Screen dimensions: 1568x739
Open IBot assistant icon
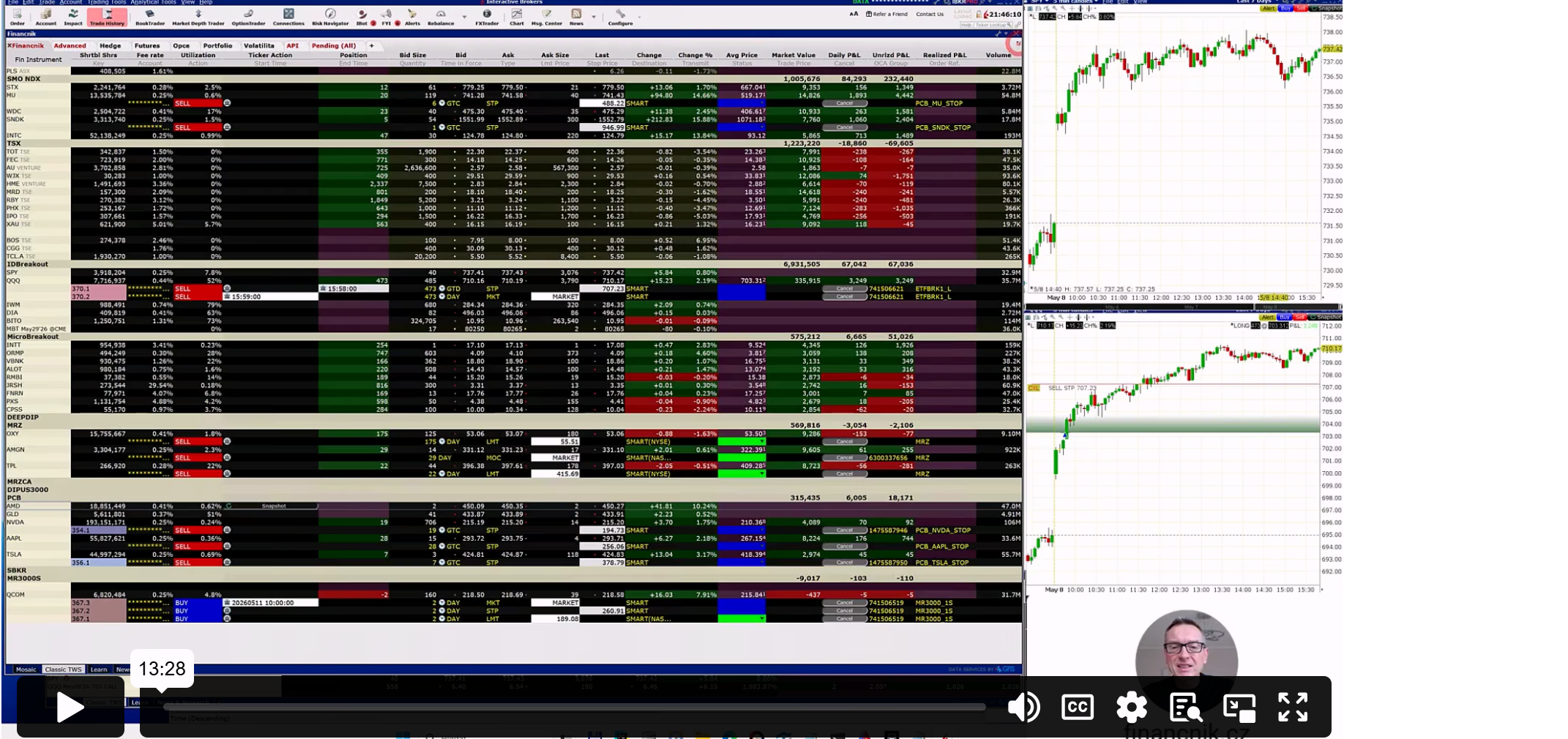(x=362, y=17)
